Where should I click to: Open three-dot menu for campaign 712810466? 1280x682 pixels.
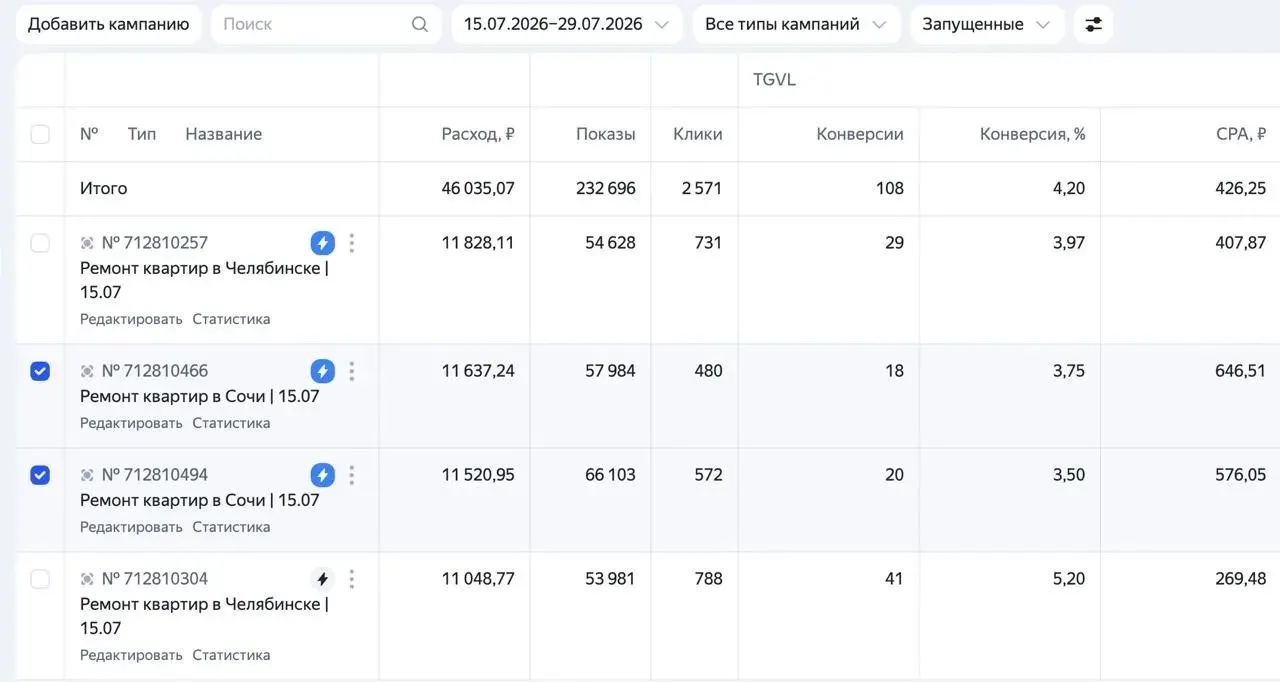pyautogui.click(x=351, y=371)
